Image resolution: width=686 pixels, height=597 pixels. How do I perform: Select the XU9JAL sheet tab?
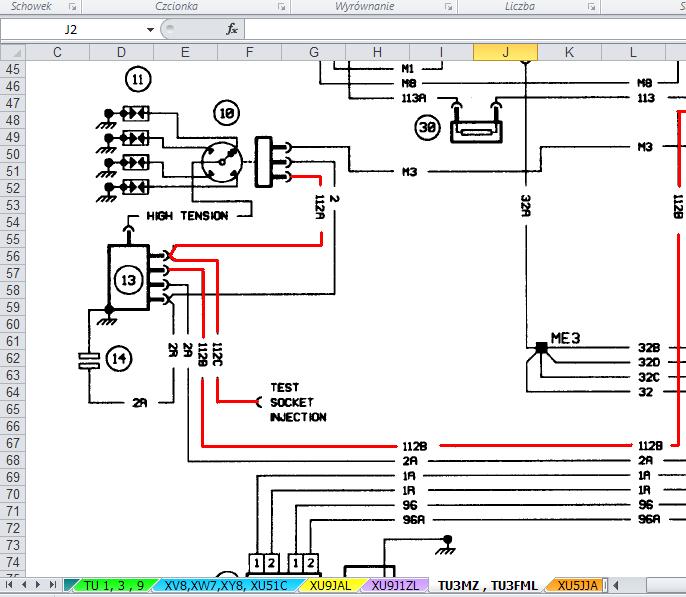[x=329, y=586]
